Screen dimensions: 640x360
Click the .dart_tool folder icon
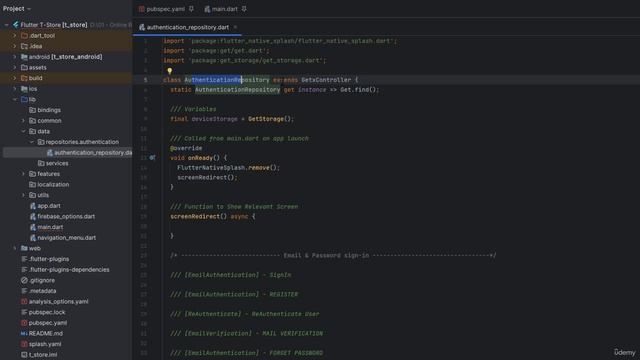(24, 36)
